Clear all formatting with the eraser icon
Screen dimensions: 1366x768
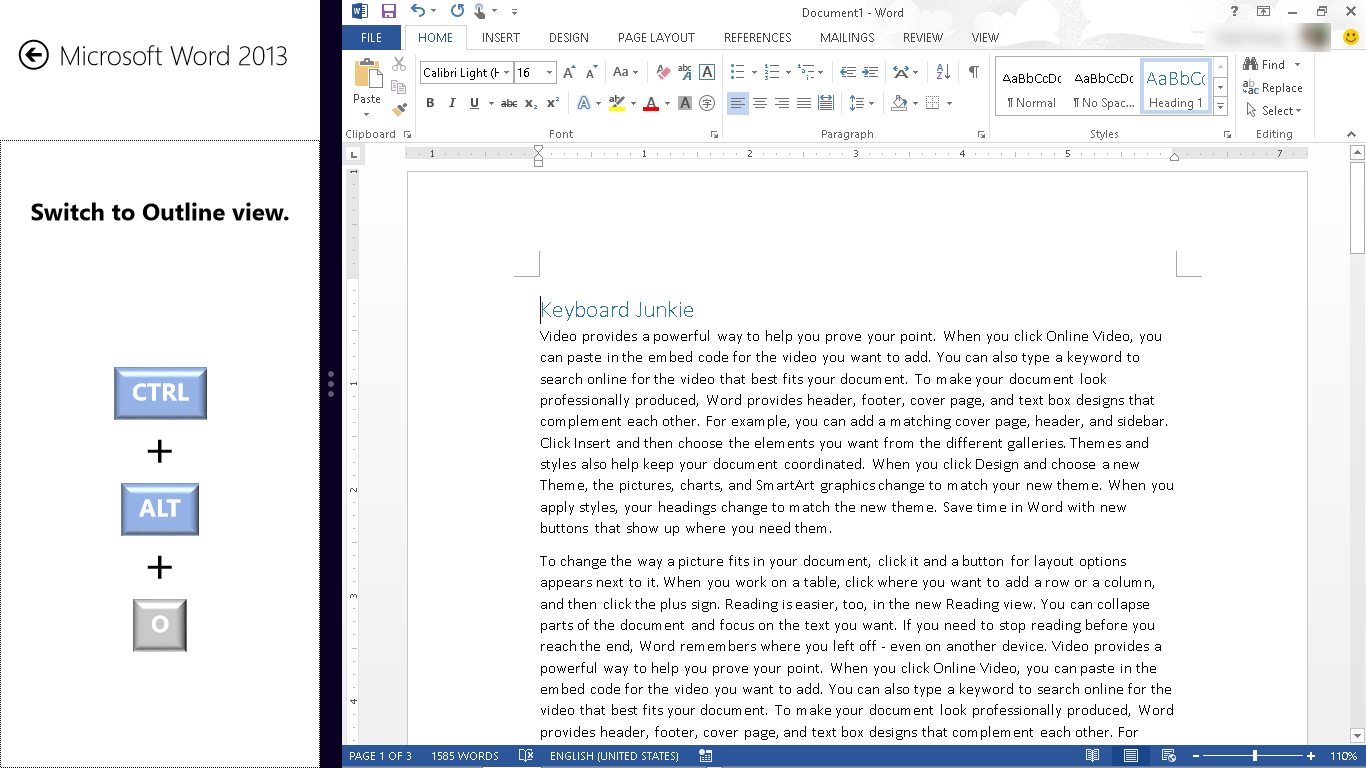(x=663, y=73)
